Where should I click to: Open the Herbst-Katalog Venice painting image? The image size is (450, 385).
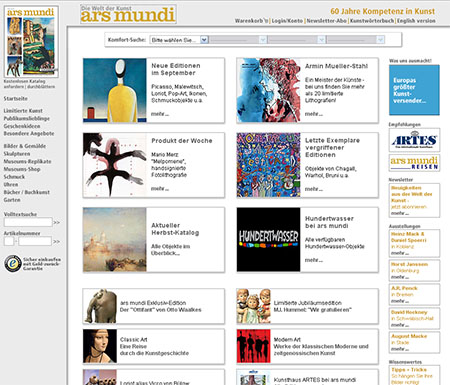(115, 240)
